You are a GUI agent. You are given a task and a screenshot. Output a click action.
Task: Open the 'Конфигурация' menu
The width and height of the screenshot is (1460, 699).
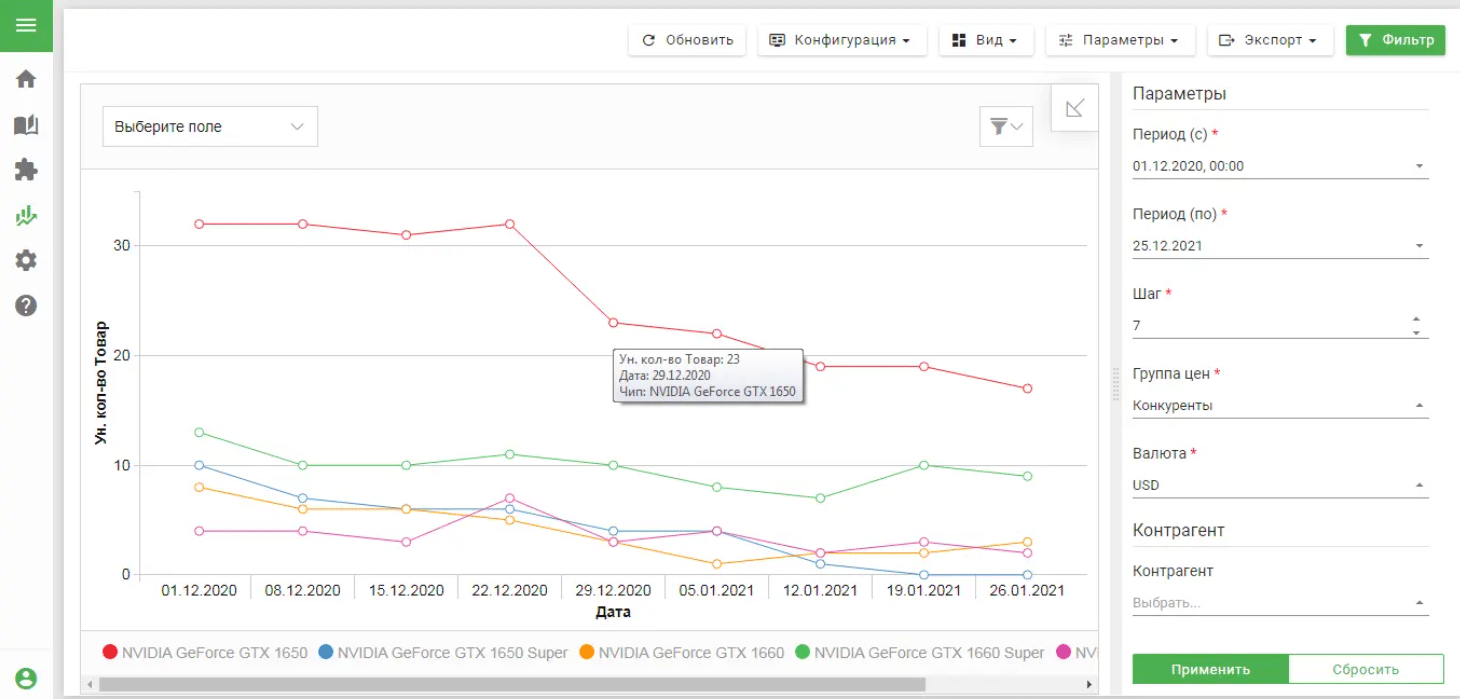841,40
